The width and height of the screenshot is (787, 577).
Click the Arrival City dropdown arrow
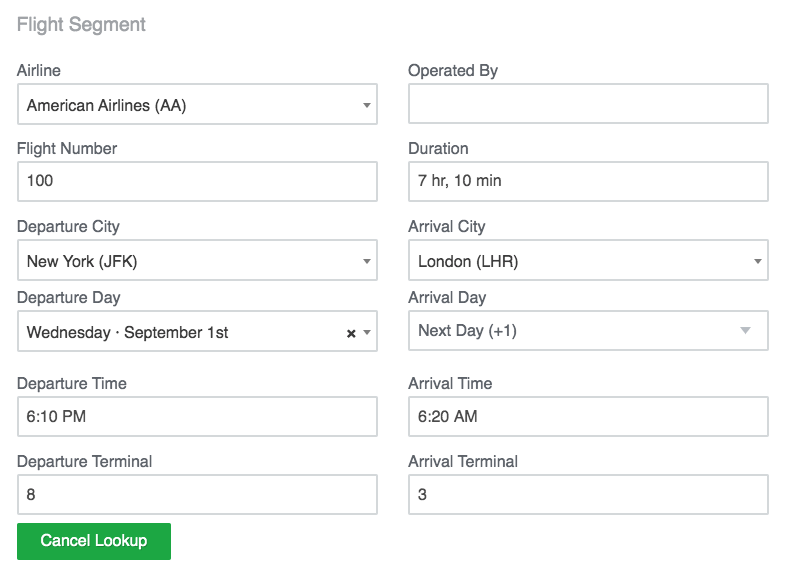[x=757, y=262]
